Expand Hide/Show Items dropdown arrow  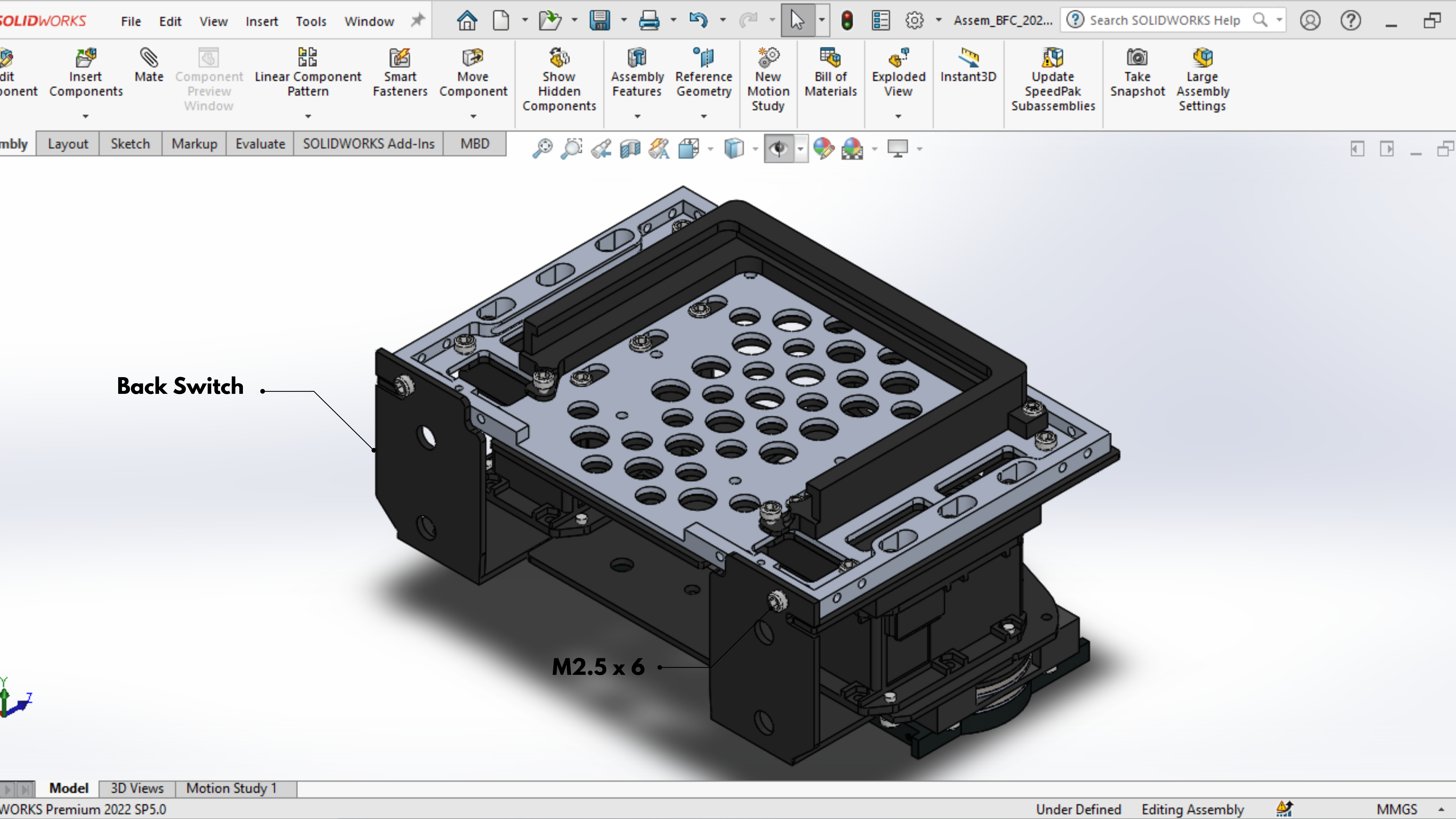pyautogui.click(x=800, y=149)
